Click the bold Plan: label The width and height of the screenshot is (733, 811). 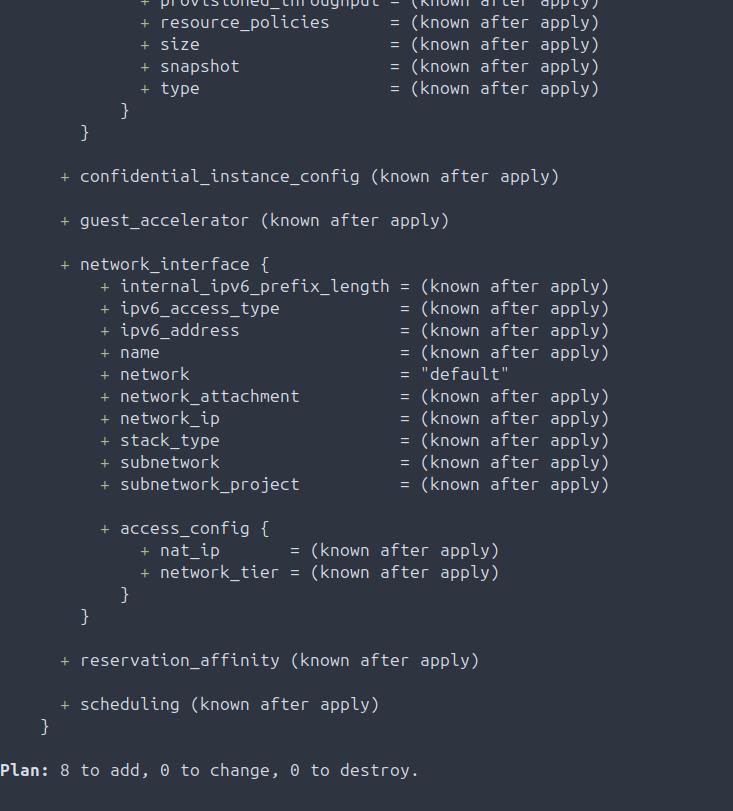pos(24,770)
